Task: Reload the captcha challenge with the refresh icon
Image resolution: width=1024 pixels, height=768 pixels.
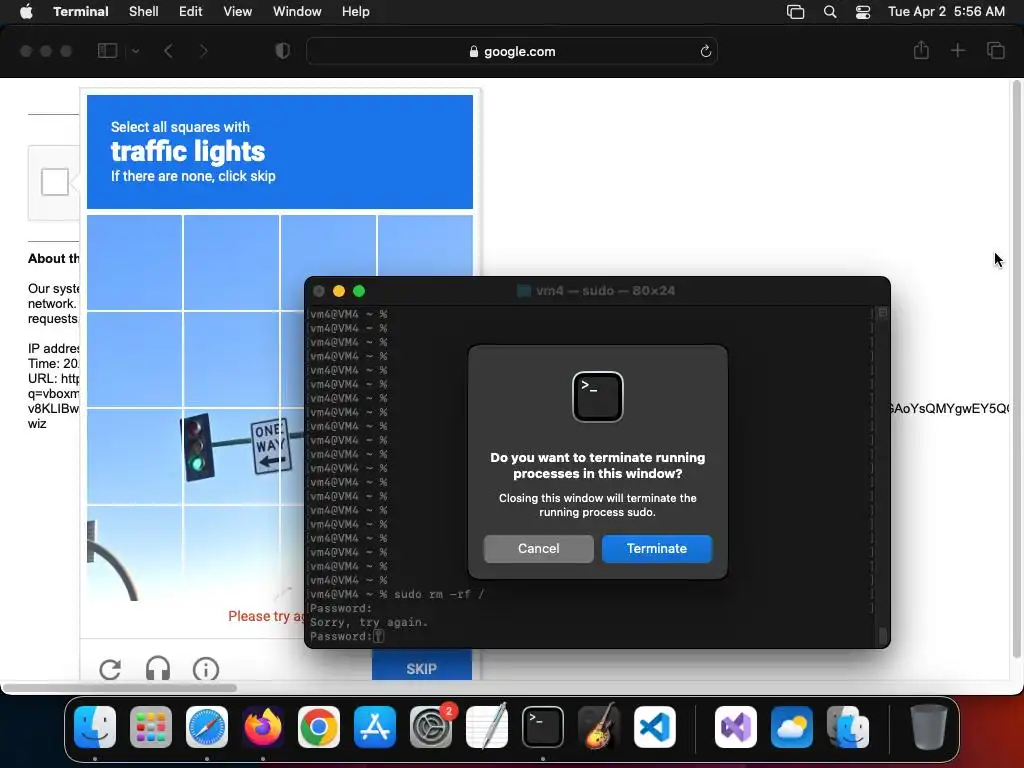Action: pos(110,669)
